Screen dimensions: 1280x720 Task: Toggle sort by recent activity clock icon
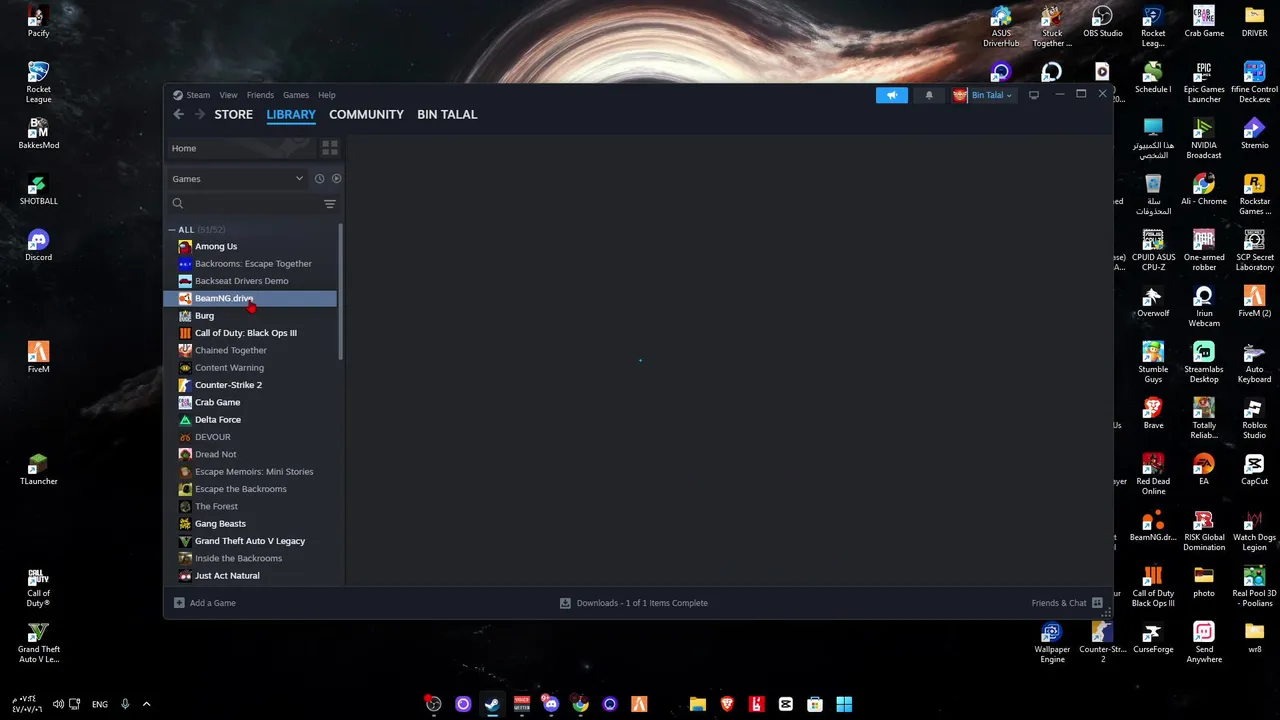click(x=320, y=179)
